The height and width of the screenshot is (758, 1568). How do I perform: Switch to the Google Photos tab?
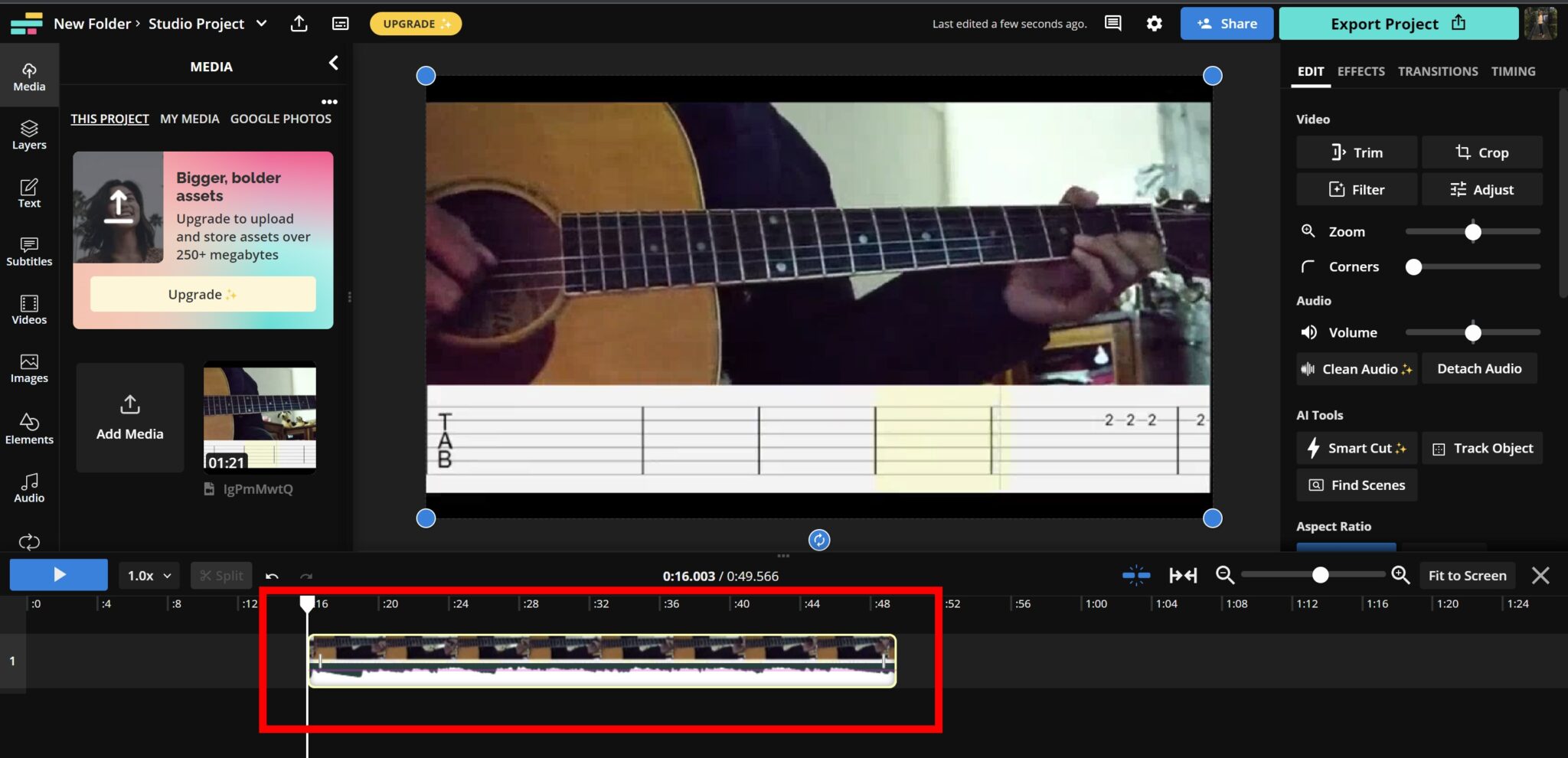click(x=280, y=118)
